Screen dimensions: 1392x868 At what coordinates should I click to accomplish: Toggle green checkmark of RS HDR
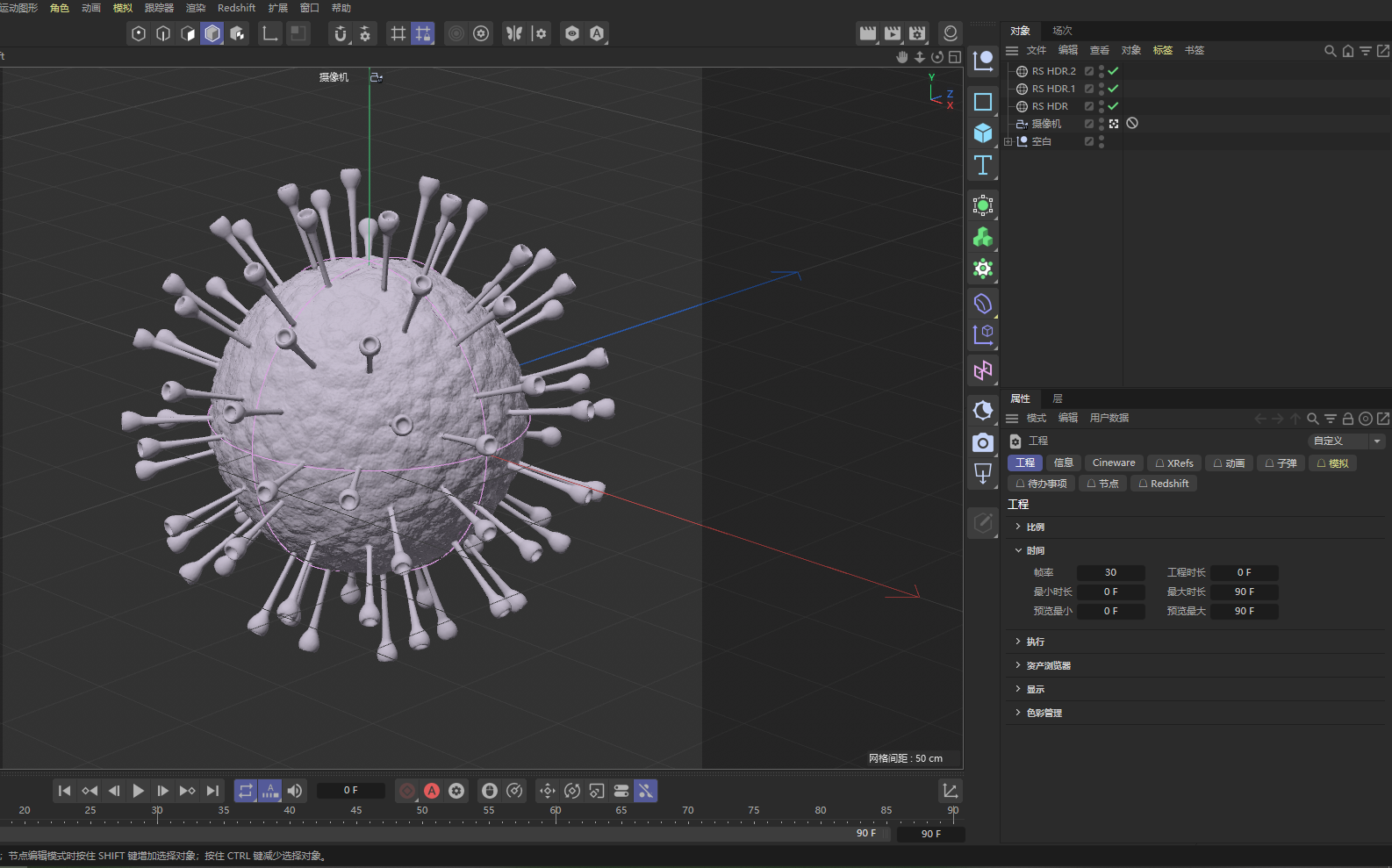coord(1113,106)
